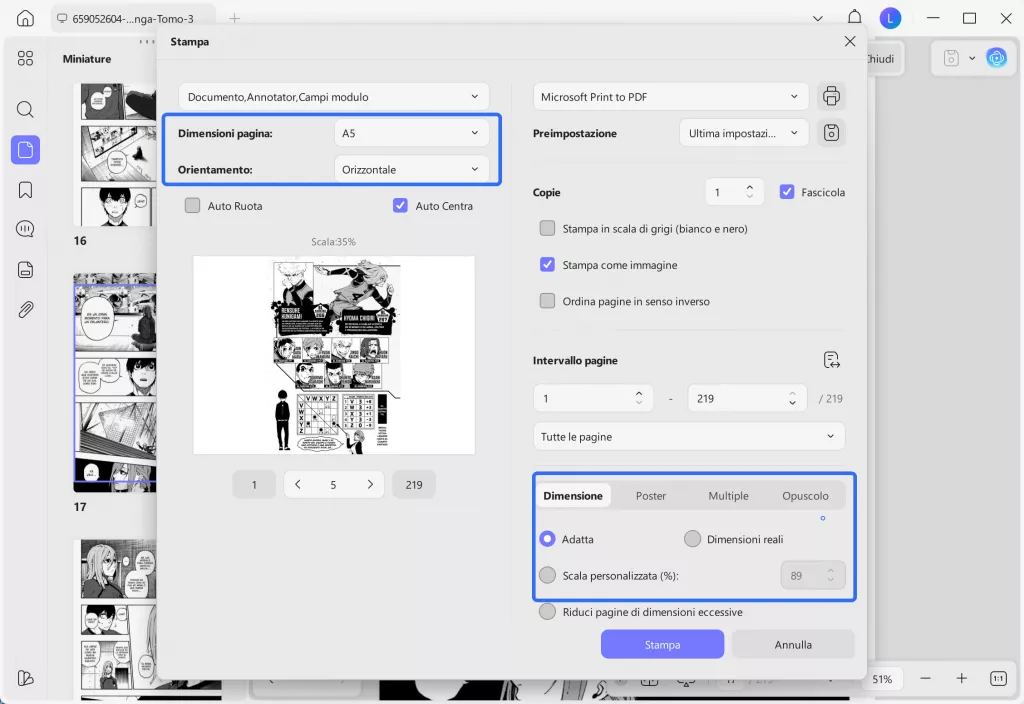Switch to the Multiple tab
1024x704 pixels.
tap(728, 496)
